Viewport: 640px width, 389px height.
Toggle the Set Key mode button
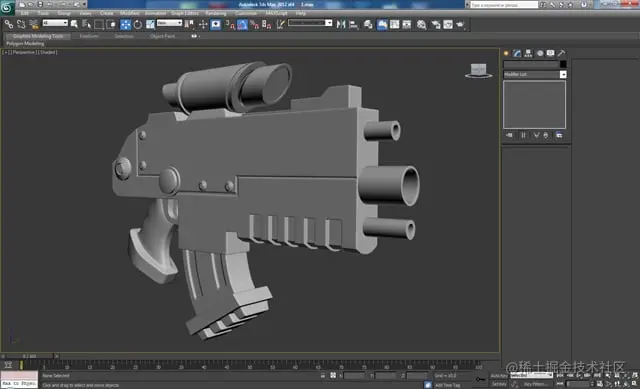coord(499,384)
